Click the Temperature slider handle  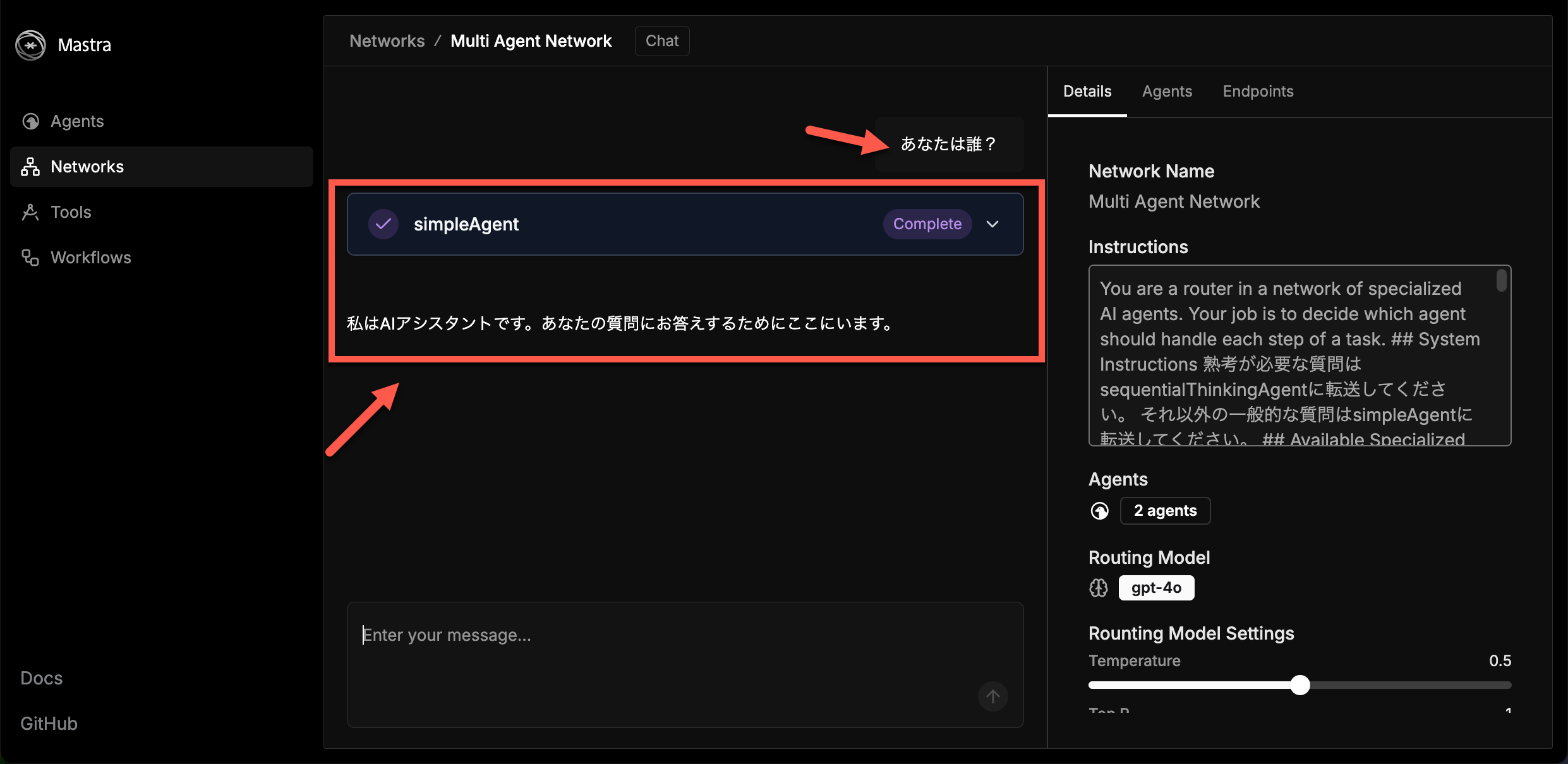tap(1300, 685)
